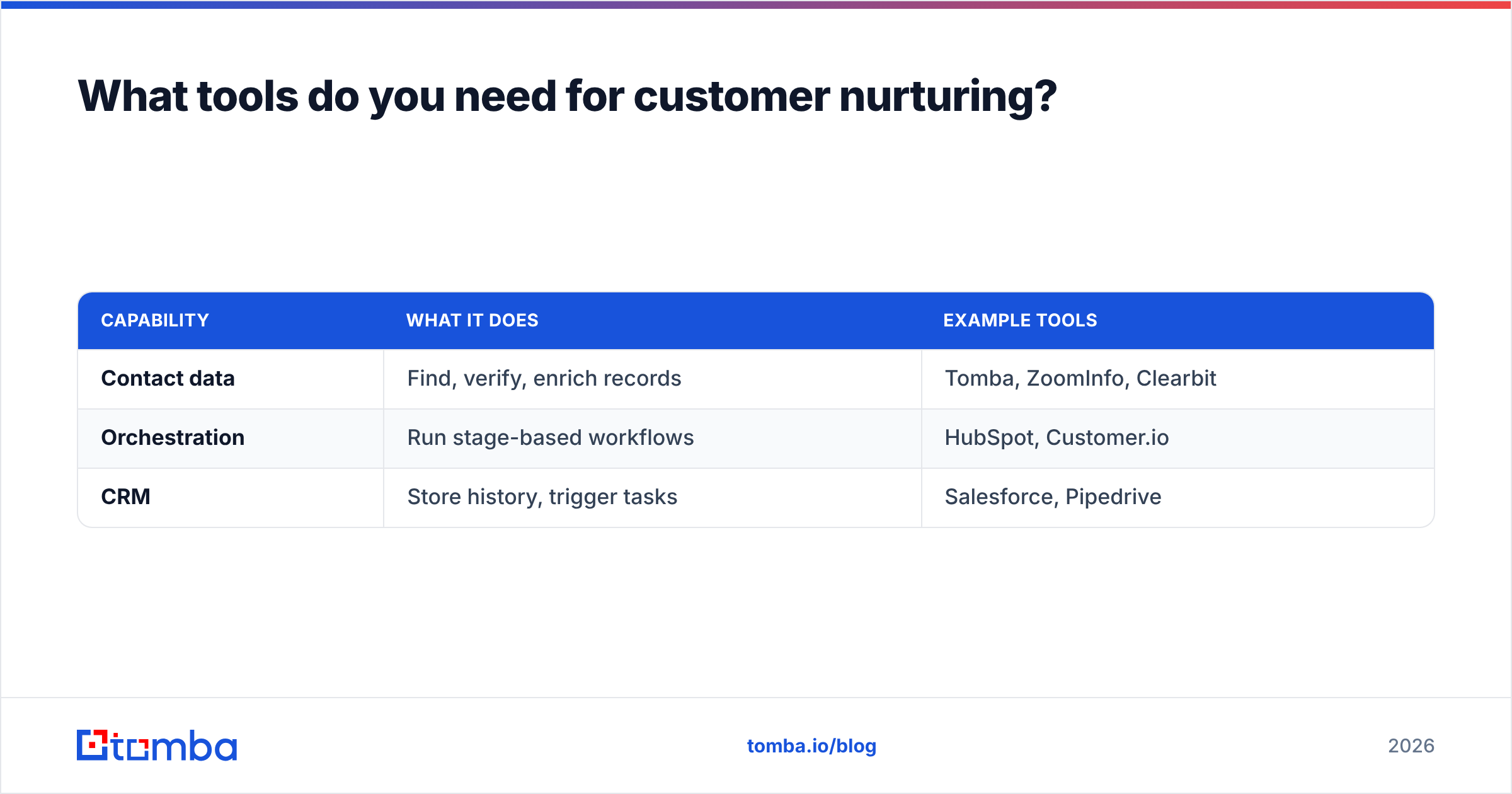Click the 'CRM' cell
Screen dimensions: 1512x794
(x=231, y=497)
